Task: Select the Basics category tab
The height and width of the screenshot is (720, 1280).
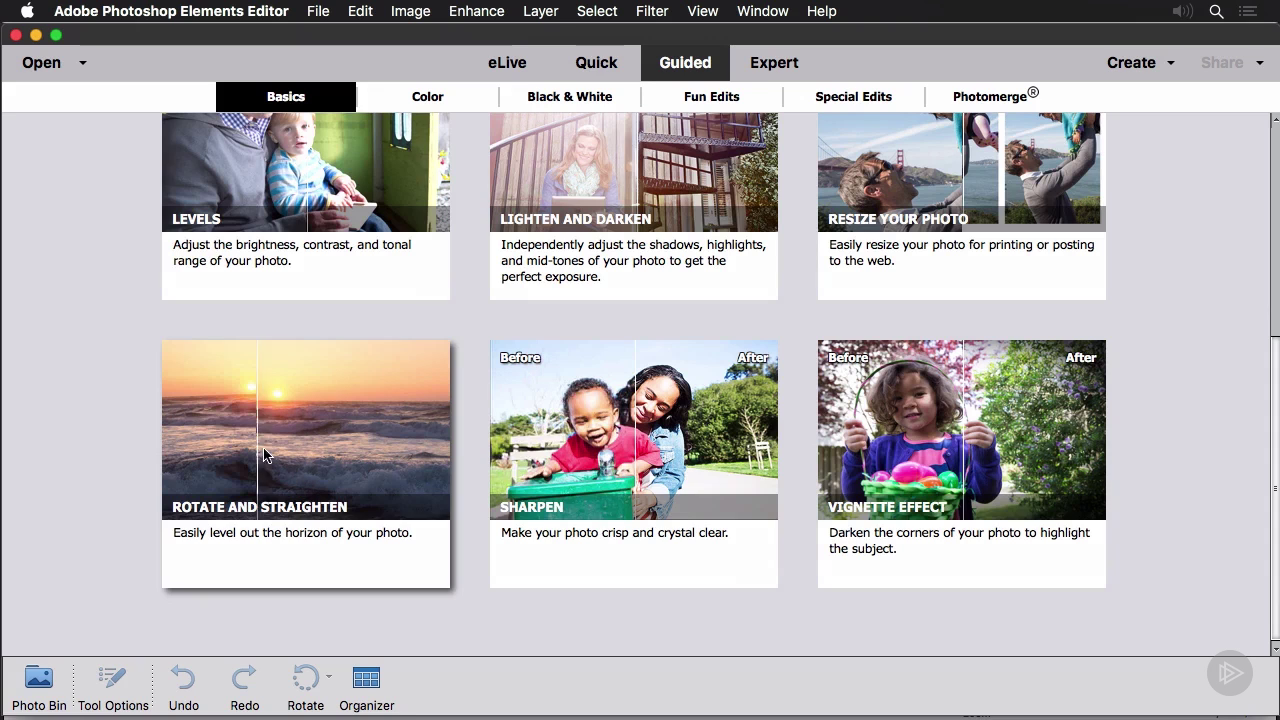Action: point(286,96)
